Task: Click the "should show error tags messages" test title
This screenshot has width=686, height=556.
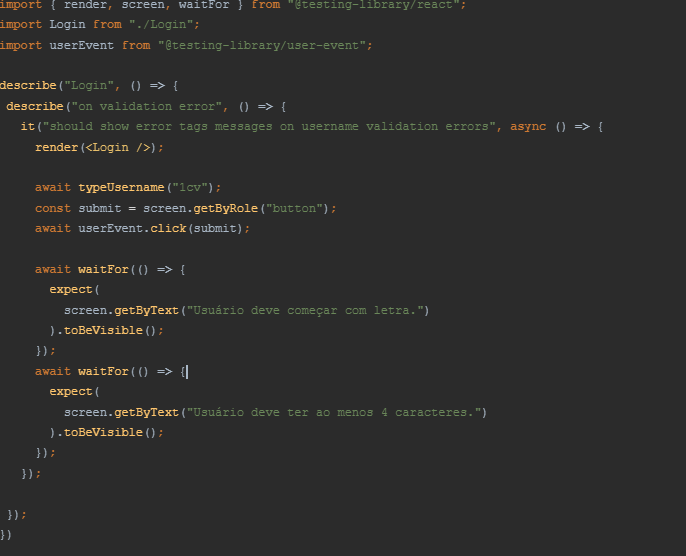Action: coord(269,127)
